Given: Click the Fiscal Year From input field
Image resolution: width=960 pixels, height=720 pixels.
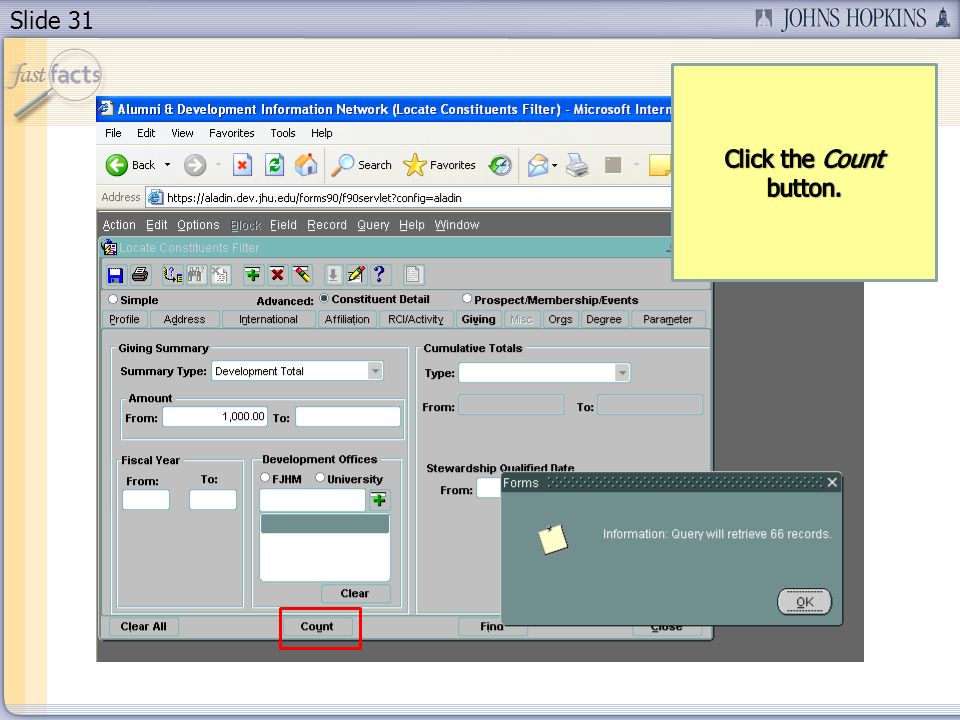Looking at the screenshot, I should (x=146, y=500).
